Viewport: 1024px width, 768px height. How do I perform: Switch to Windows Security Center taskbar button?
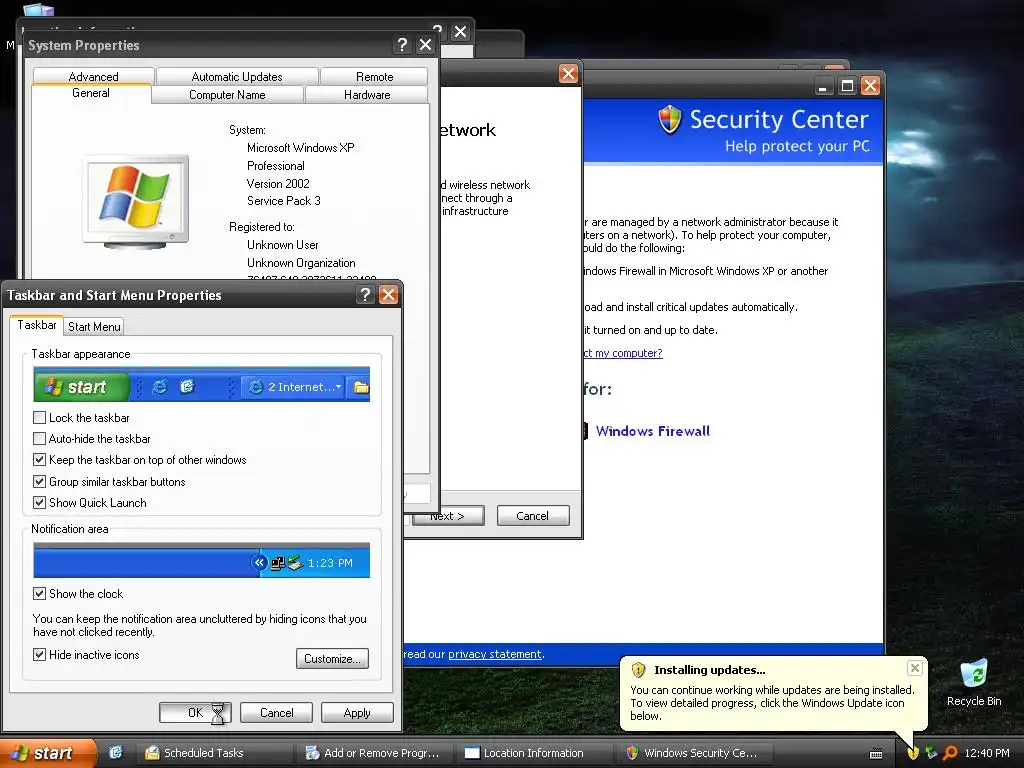[x=694, y=753]
